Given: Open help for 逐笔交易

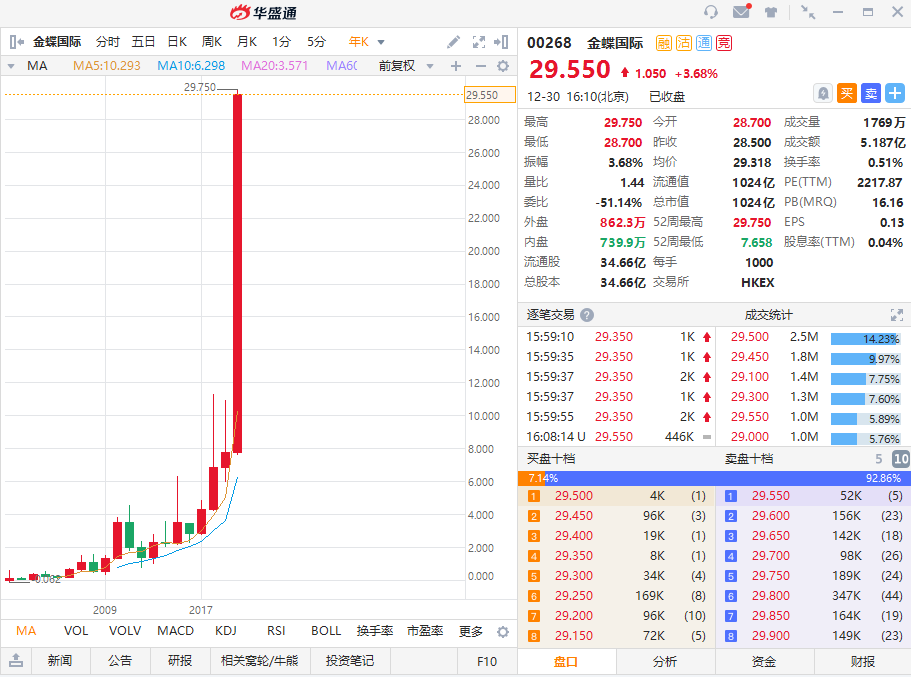Looking at the screenshot, I should point(587,315).
